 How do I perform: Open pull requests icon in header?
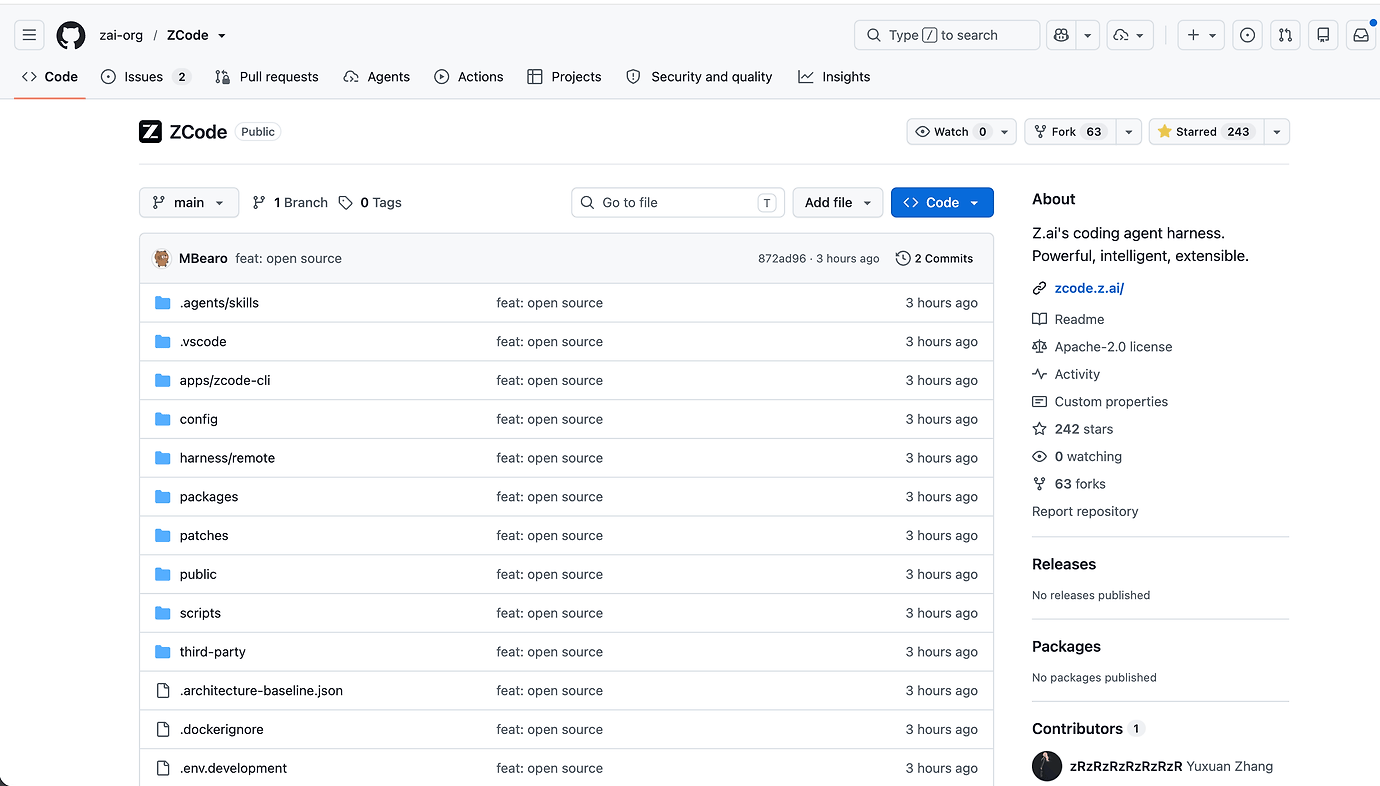1285,35
